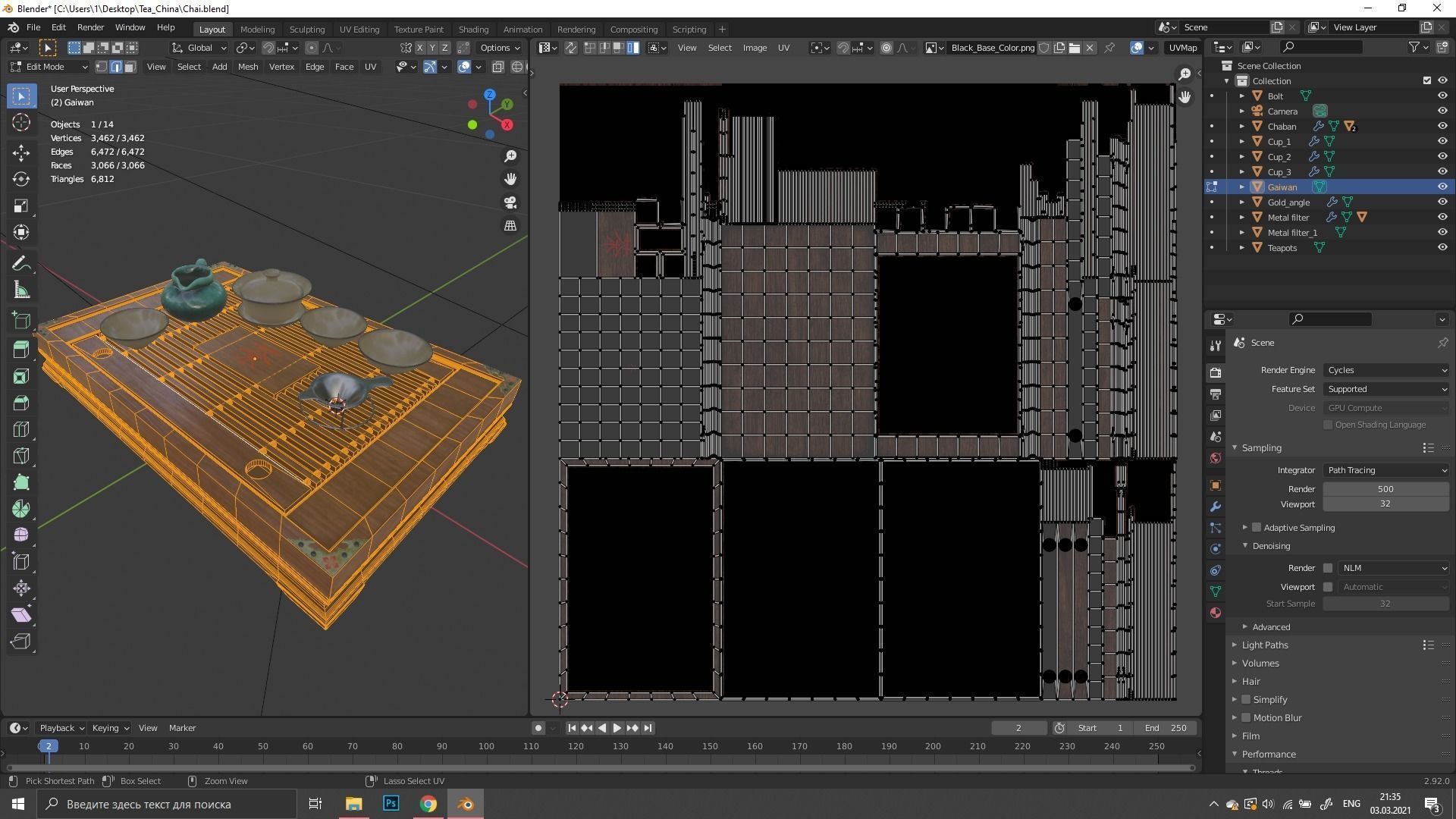The height and width of the screenshot is (819, 1456).
Task: Select the Move tool in left toolbar
Action: (21, 152)
